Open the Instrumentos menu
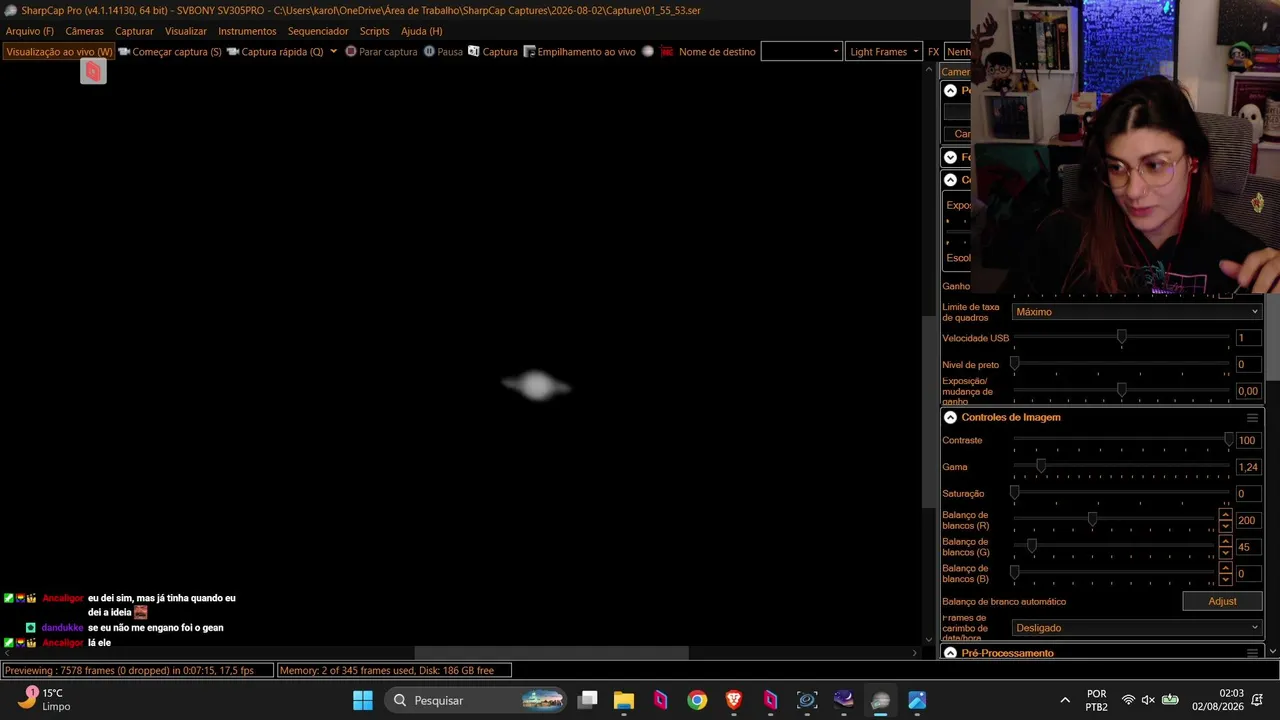 point(247,31)
